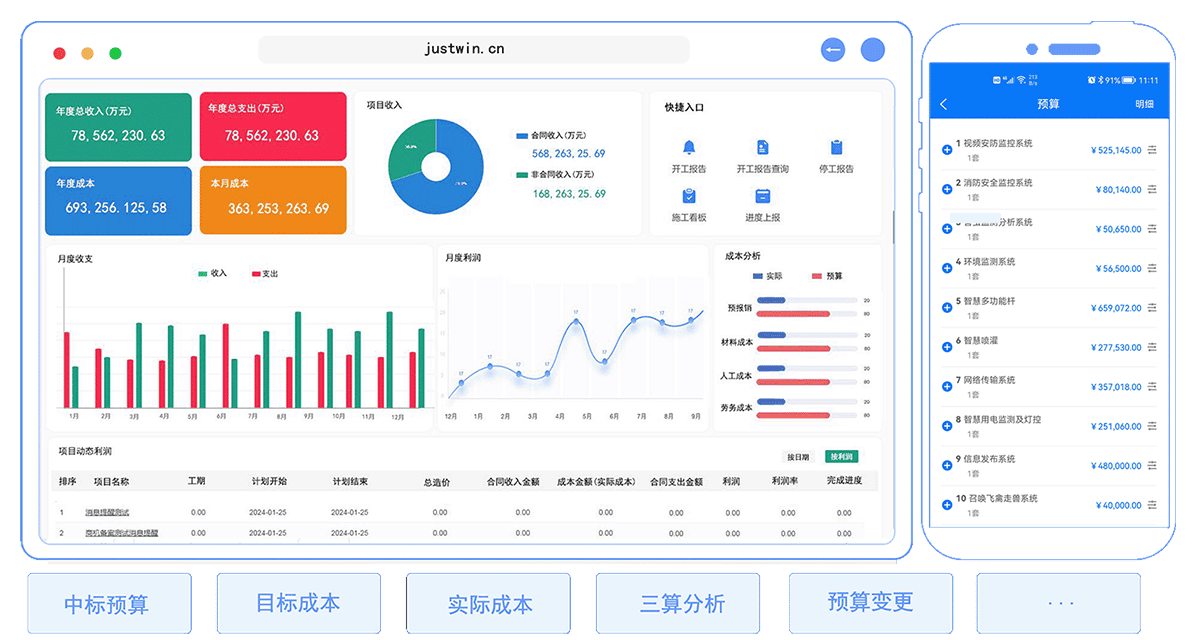This screenshot has height=640, width=1200.
Task: Click the justwin.cn address bar
Action: [x=473, y=49]
